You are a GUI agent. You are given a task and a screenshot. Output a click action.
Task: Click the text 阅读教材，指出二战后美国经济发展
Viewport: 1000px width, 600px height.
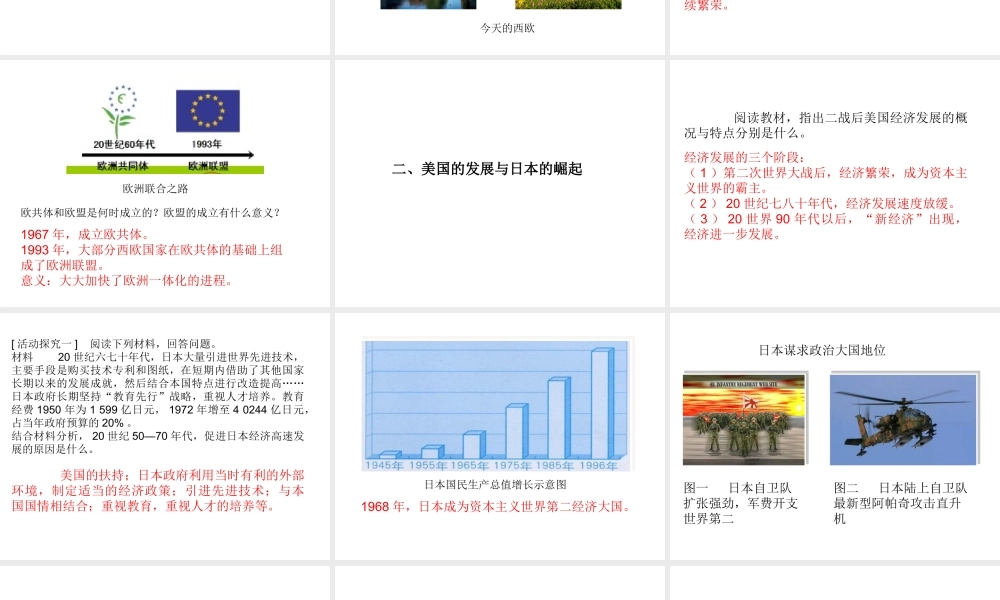826,125
